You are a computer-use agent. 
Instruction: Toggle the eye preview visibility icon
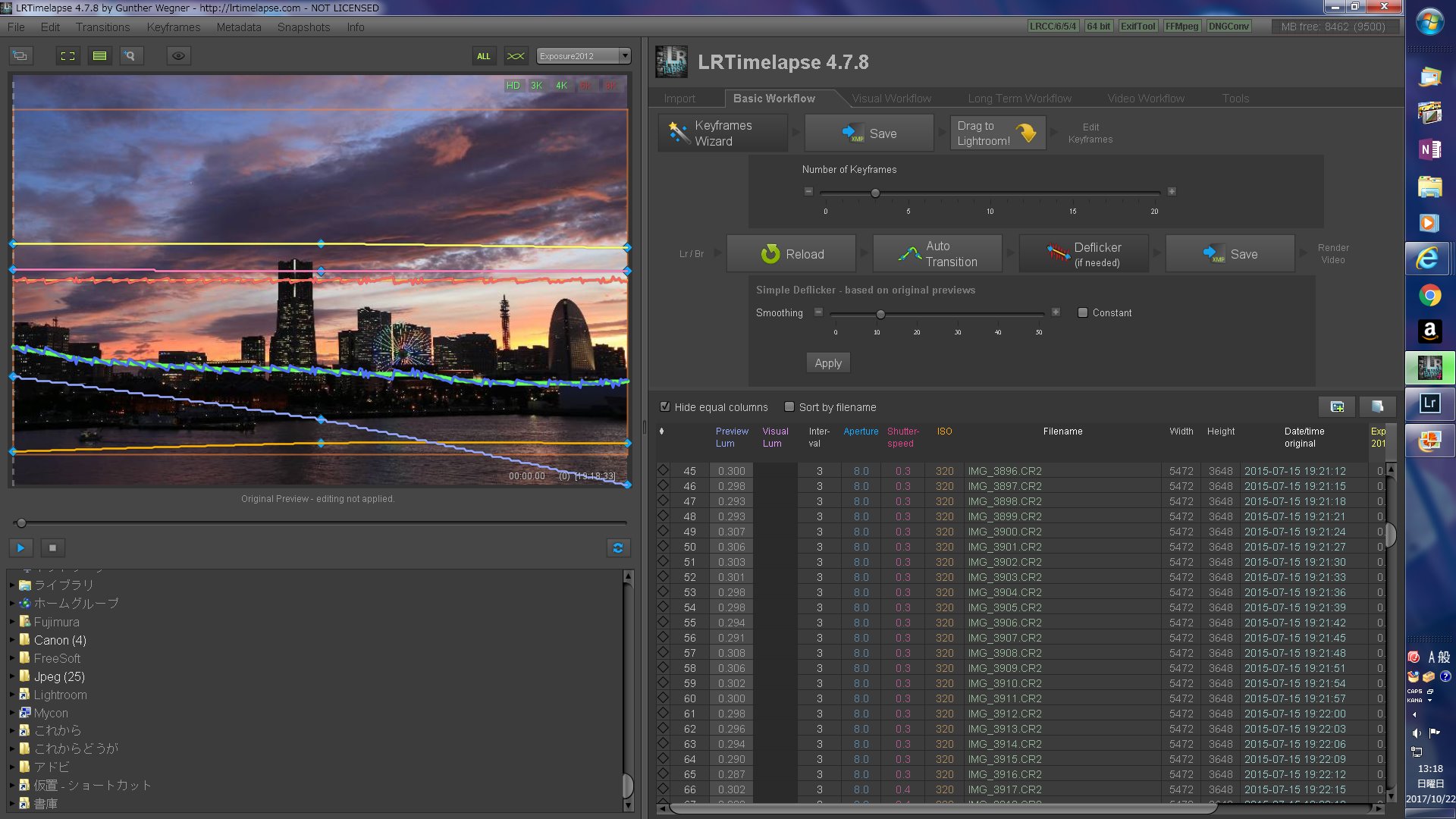[x=178, y=56]
